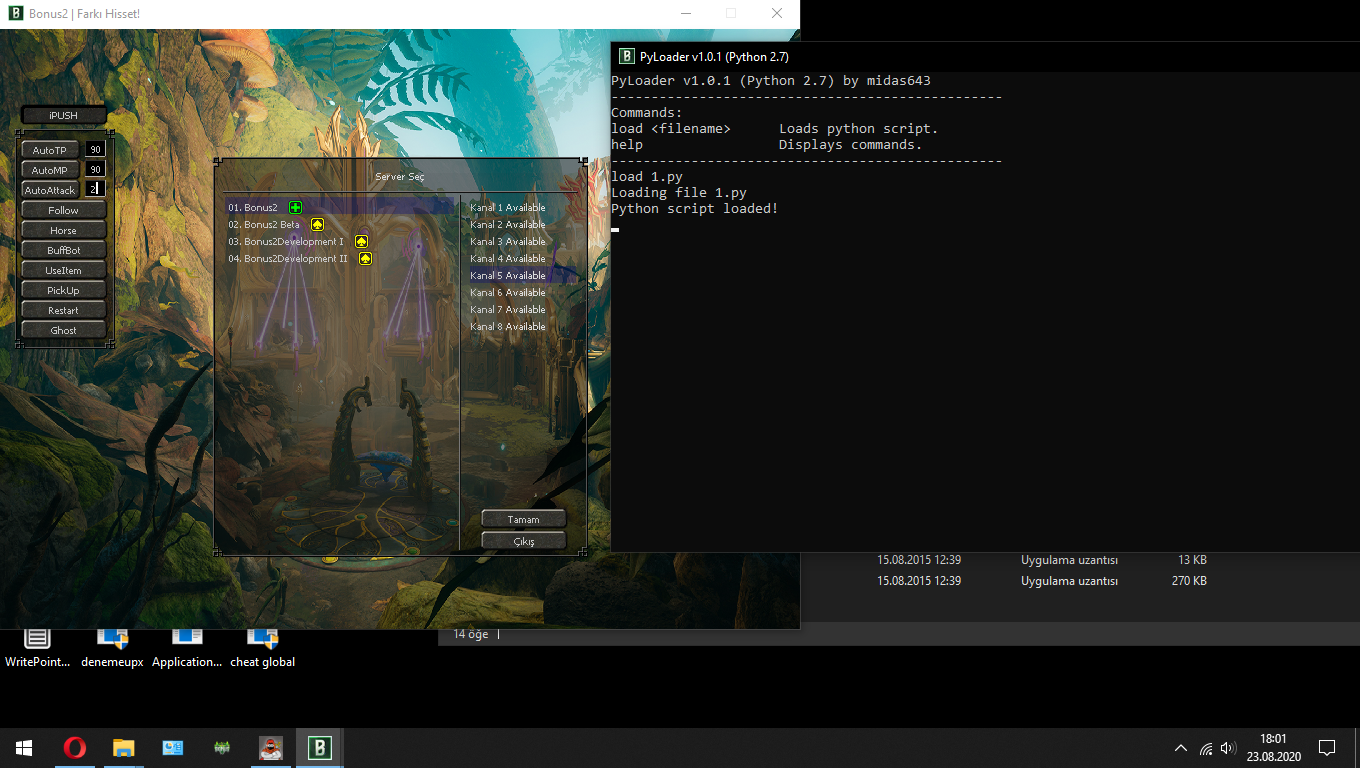Toggle the Ghost option

(63, 330)
